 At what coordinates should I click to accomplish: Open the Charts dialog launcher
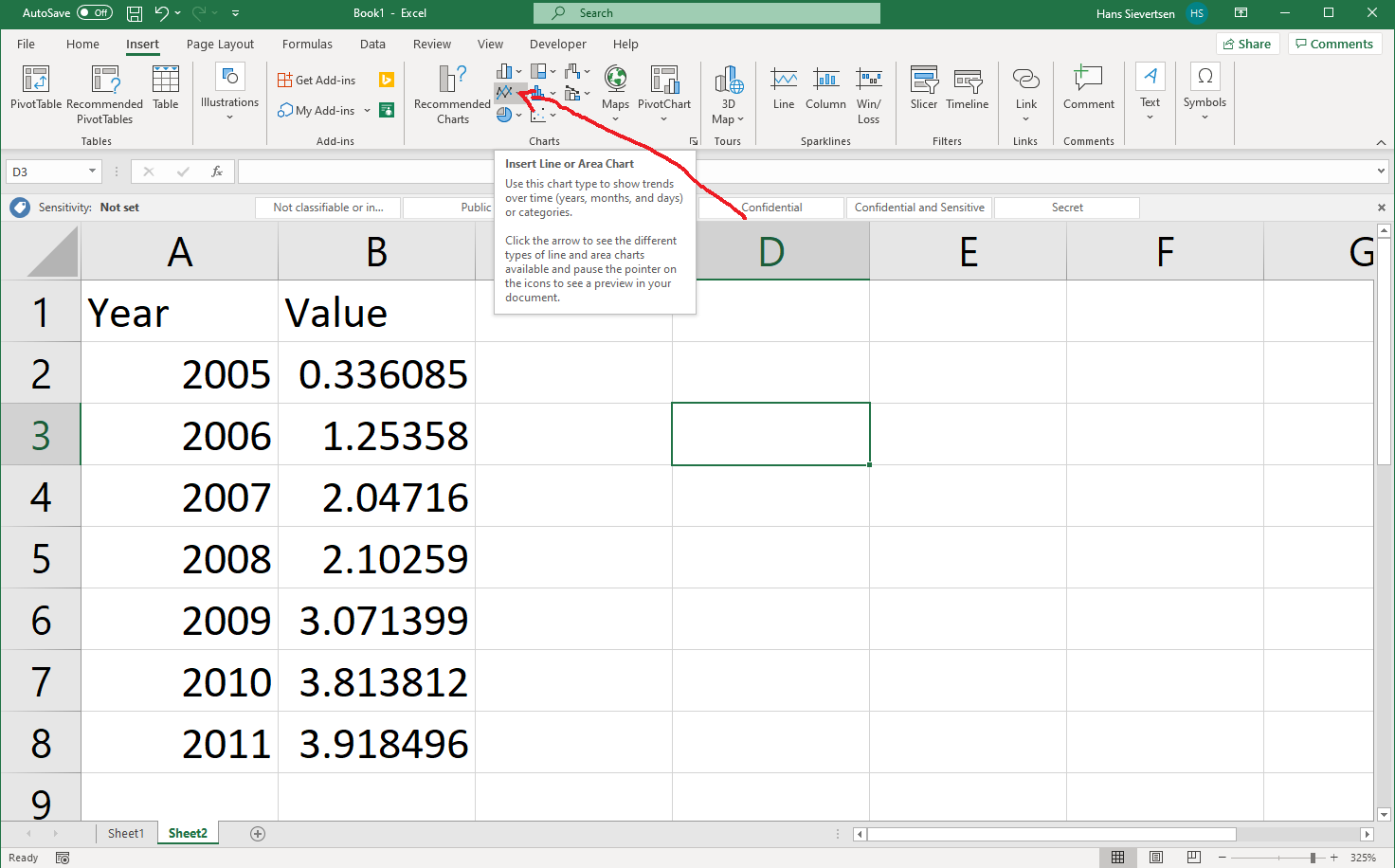(694, 141)
